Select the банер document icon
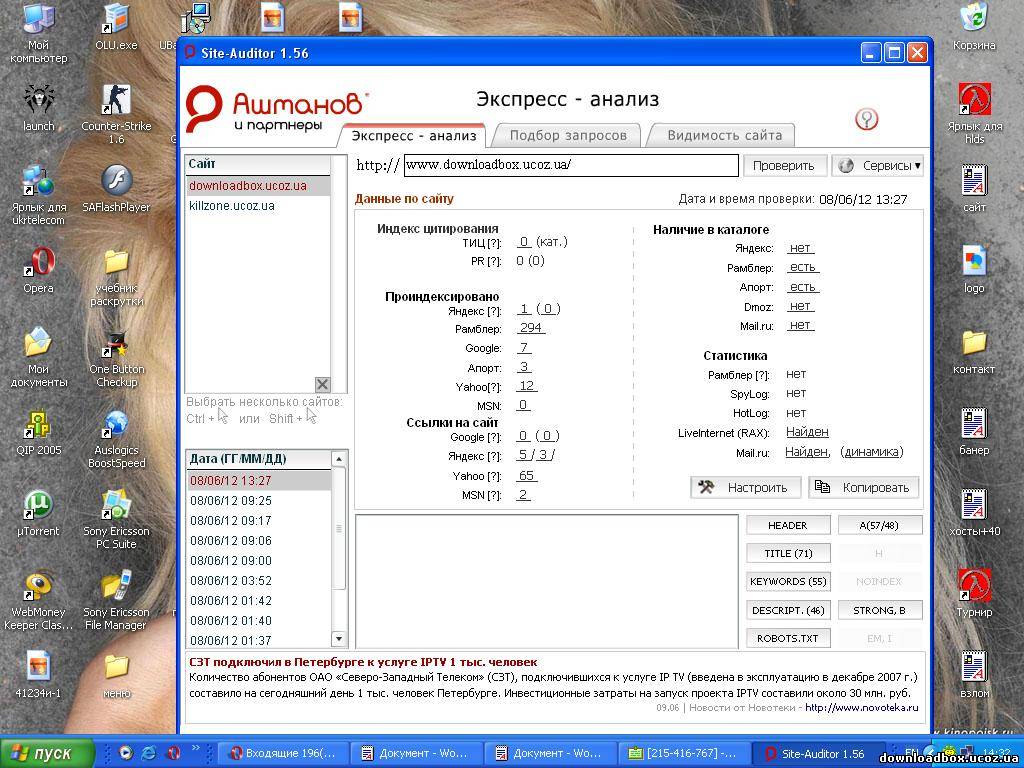Screen dimensions: 1024x768 point(974,432)
